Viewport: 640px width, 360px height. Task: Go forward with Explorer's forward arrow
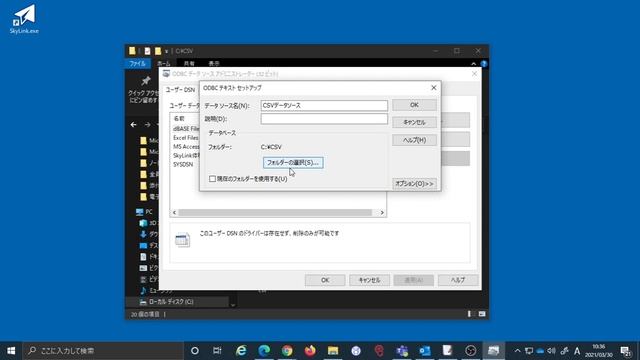click(147, 124)
